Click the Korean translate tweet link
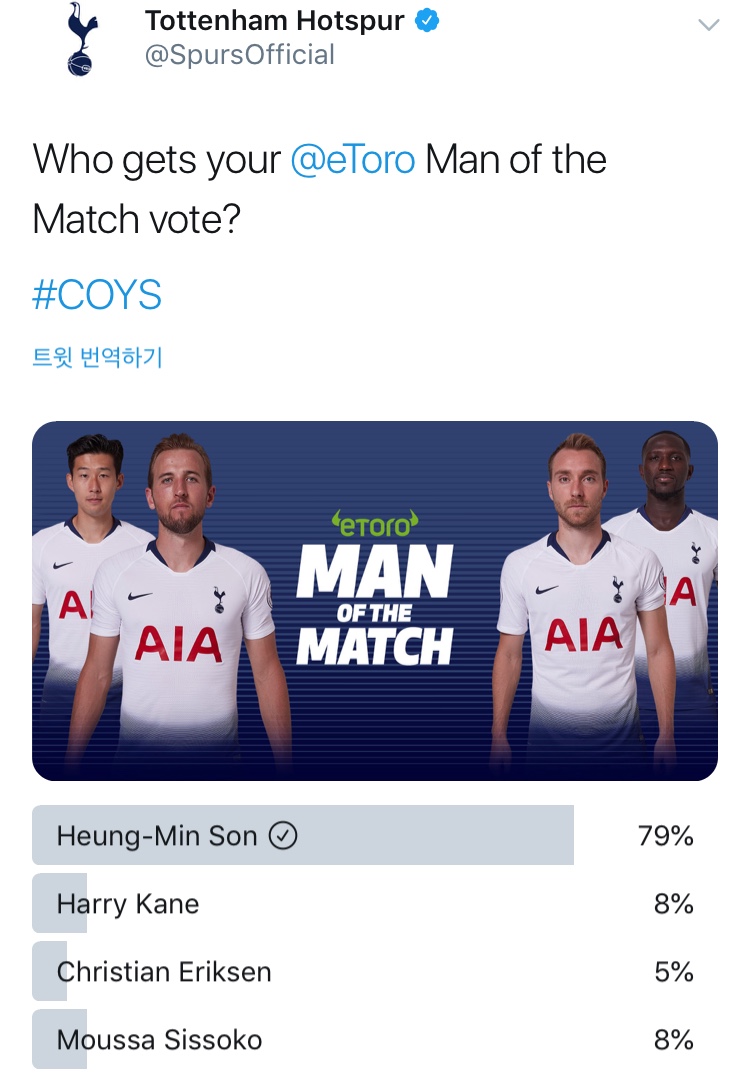Image resolution: width=748 pixels, height=1087 pixels. coord(97,357)
